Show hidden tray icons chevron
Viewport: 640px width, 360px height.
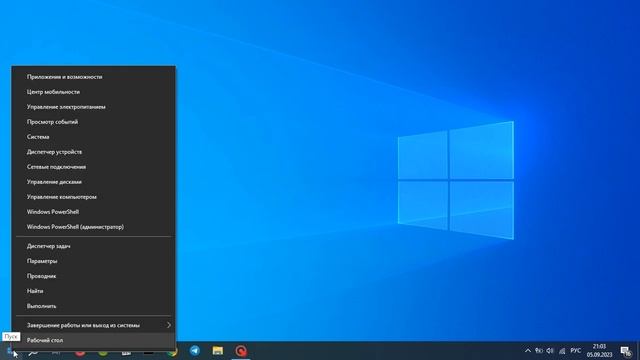point(528,351)
